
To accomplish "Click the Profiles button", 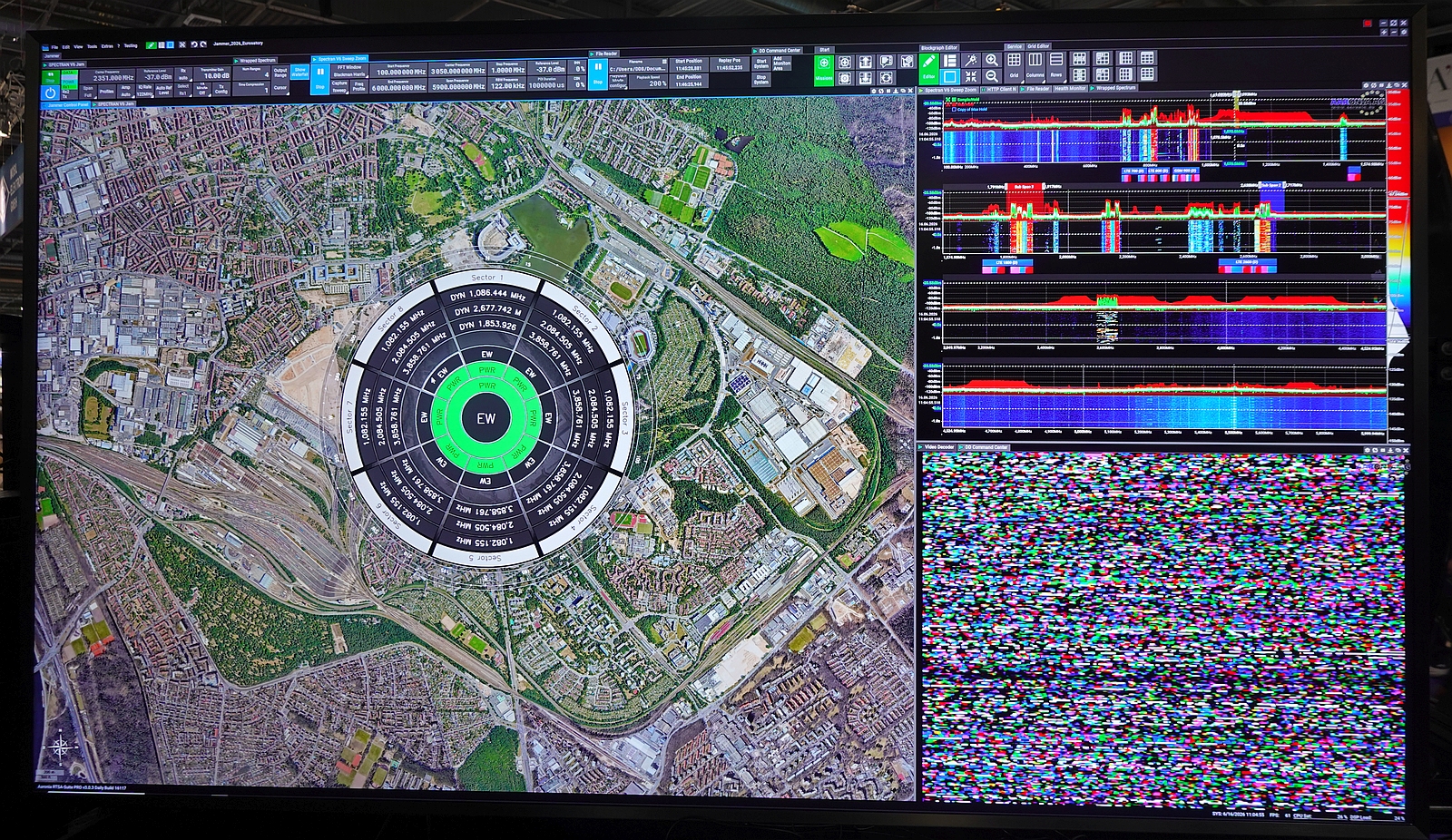I will point(106,92).
